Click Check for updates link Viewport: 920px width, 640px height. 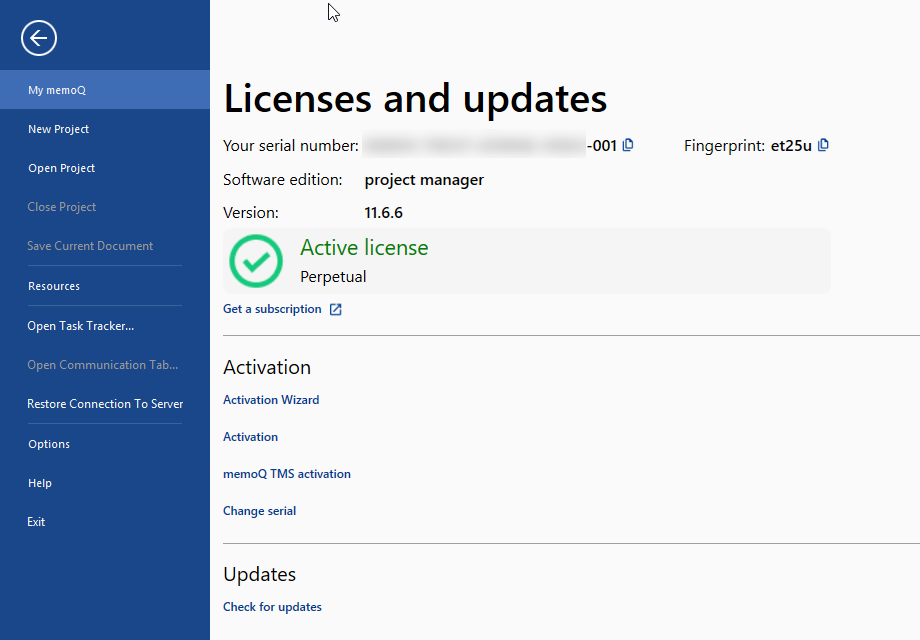pos(272,607)
